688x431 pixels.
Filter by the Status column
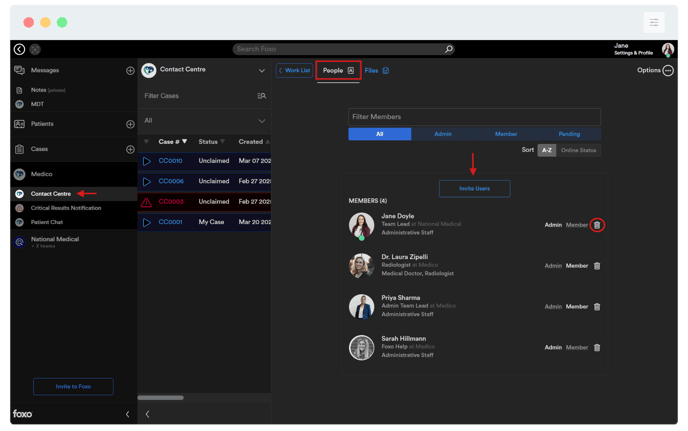pyautogui.click(x=211, y=142)
